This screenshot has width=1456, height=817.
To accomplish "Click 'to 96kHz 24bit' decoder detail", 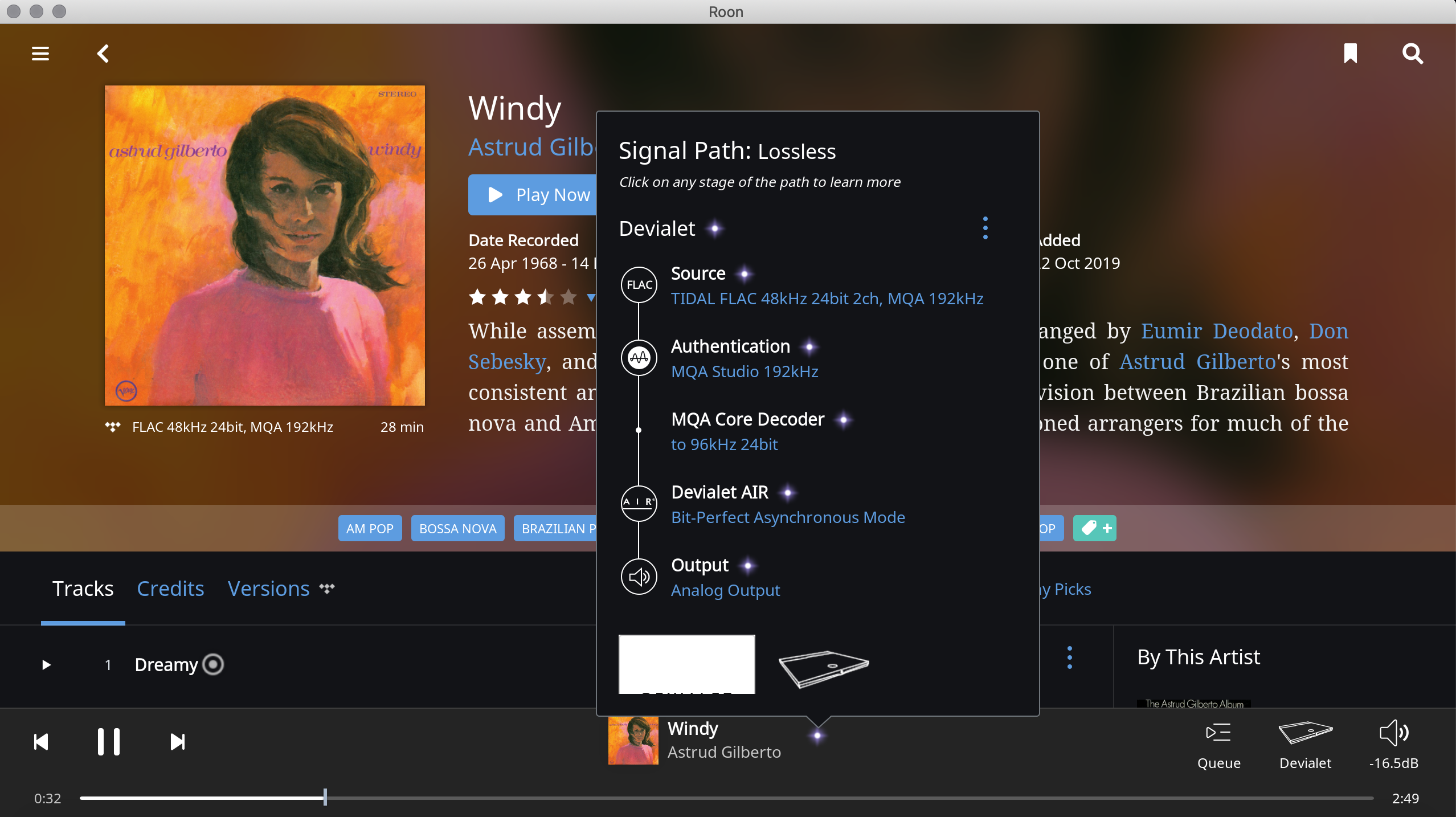I will (724, 444).
